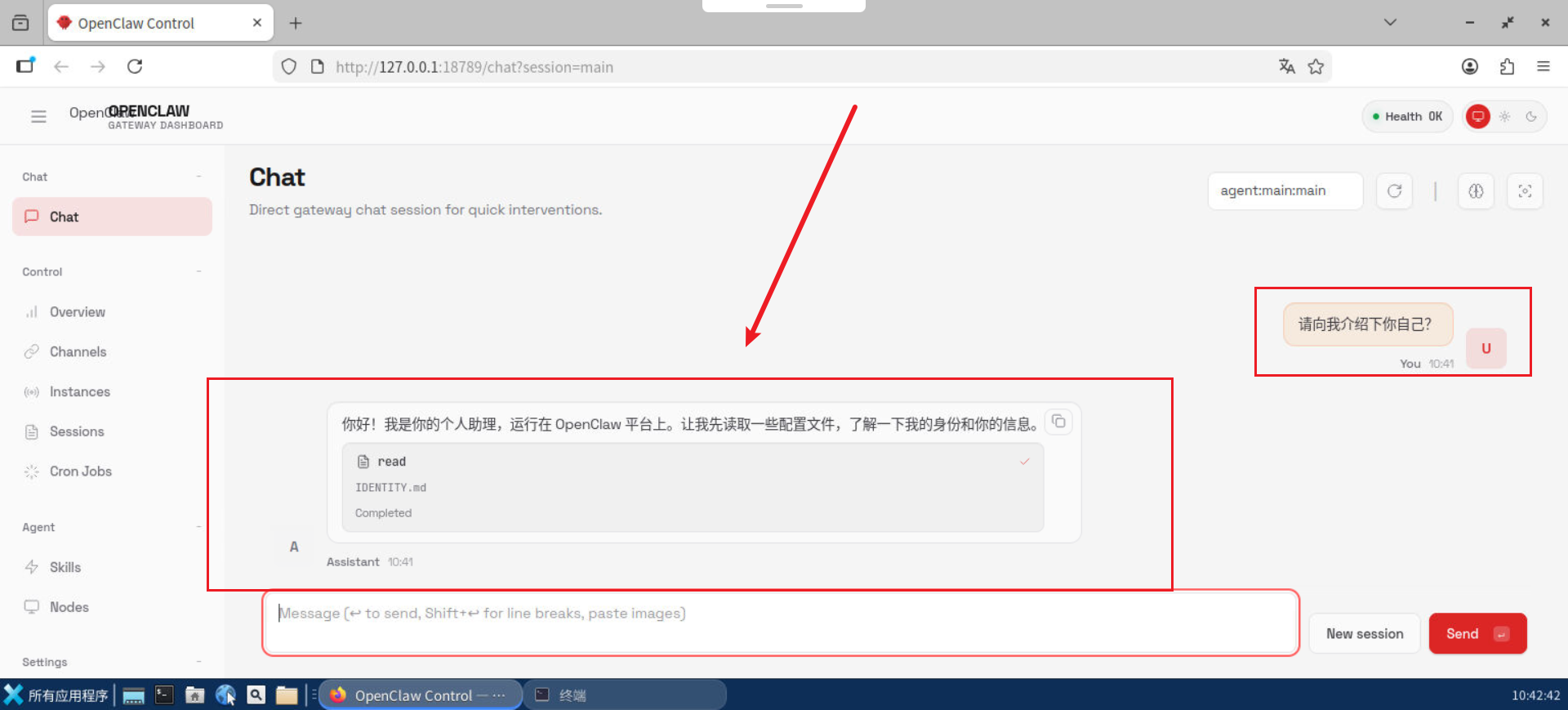Close the OpenClaw Control tab

(257, 23)
